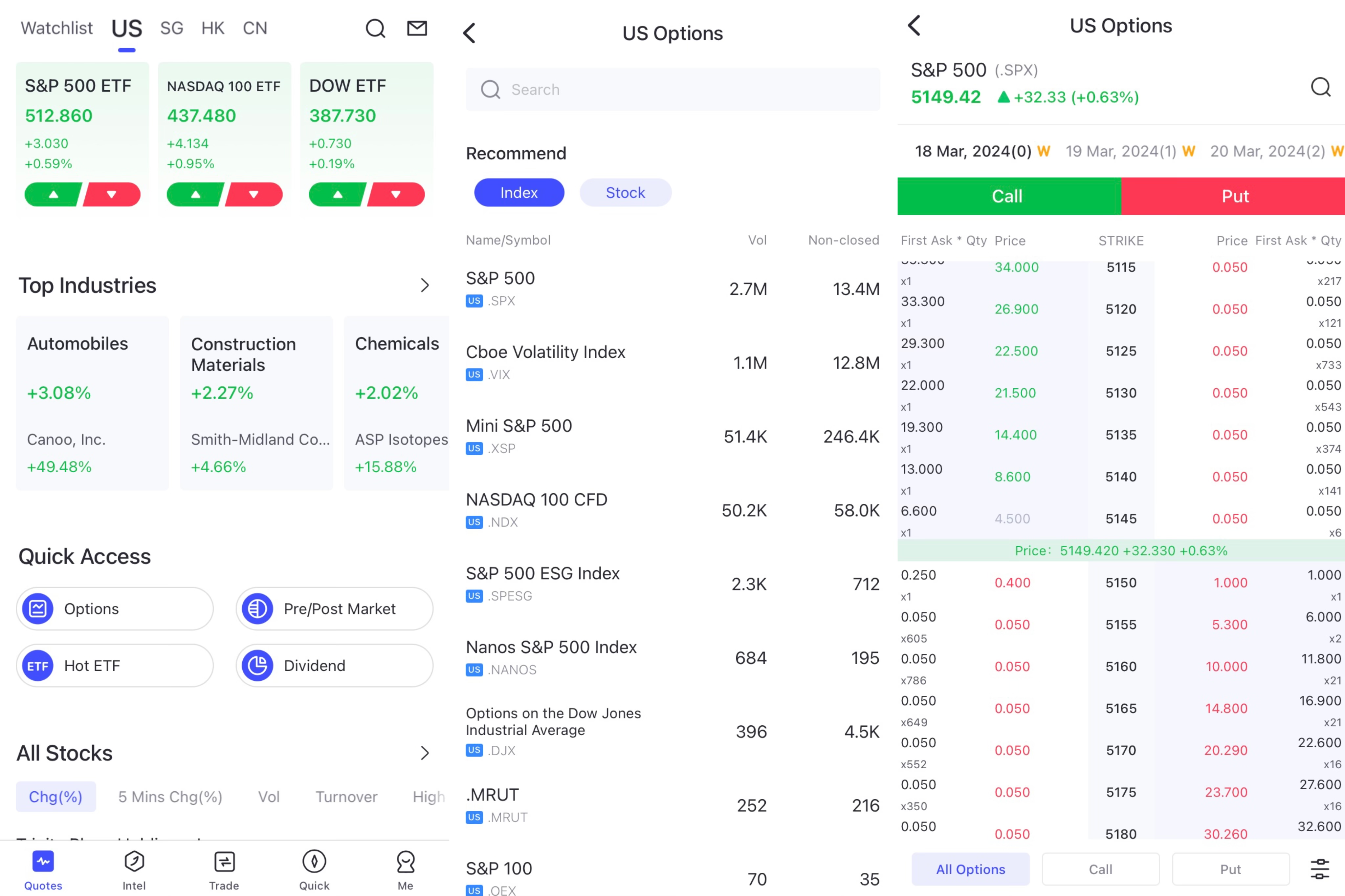Image resolution: width=1345 pixels, height=896 pixels.
Task: Open option chain filter settings icon
Action: [1319, 869]
